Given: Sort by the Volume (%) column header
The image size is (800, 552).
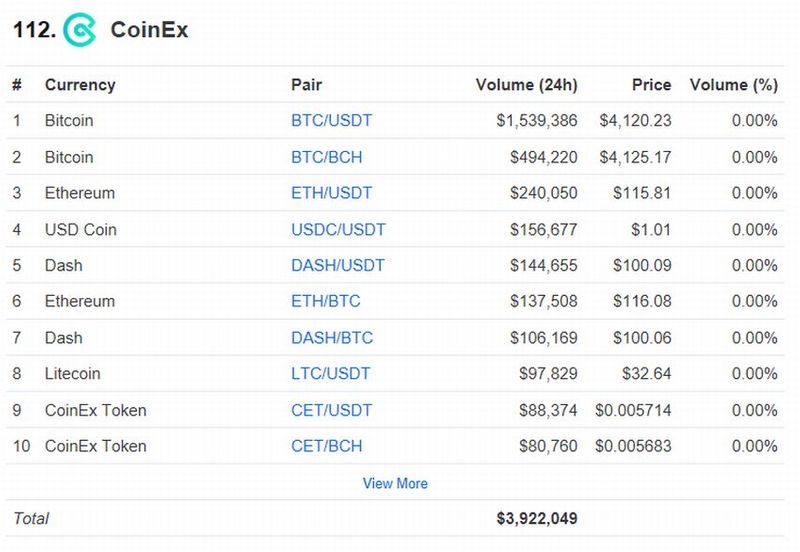Looking at the screenshot, I should (733, 85).
